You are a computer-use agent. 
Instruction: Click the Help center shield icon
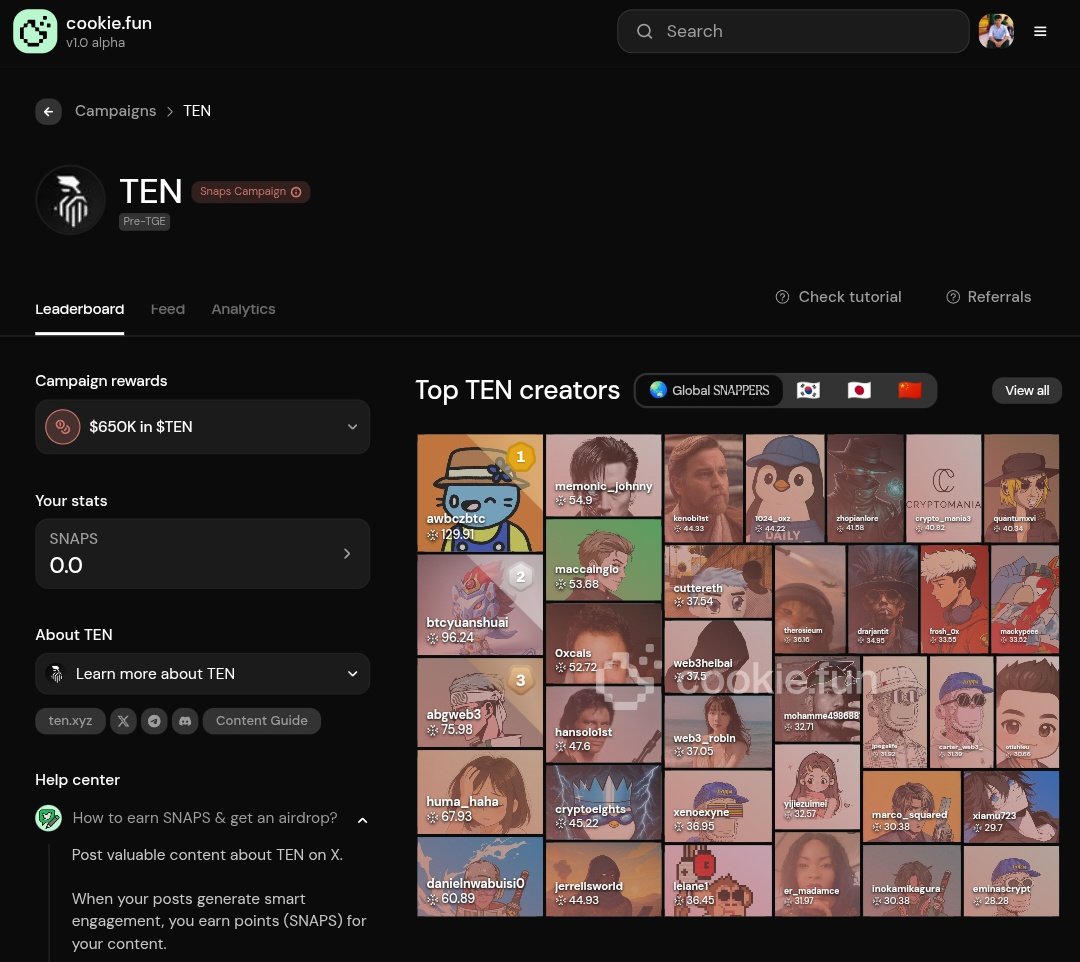[x=48, y=818]
